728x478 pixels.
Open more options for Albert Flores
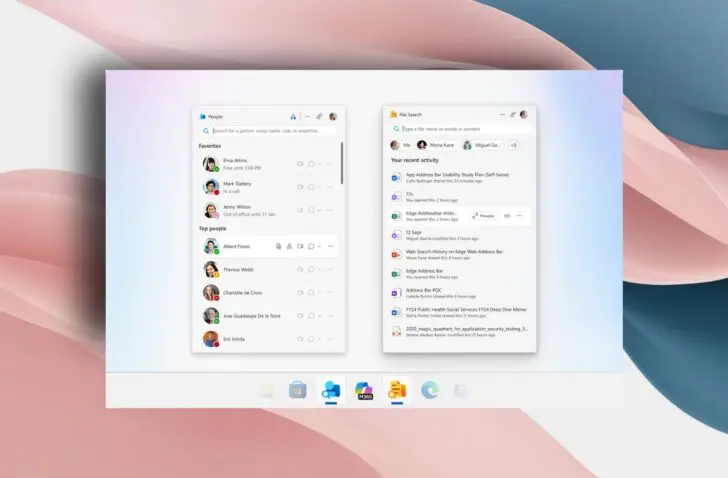331,246
